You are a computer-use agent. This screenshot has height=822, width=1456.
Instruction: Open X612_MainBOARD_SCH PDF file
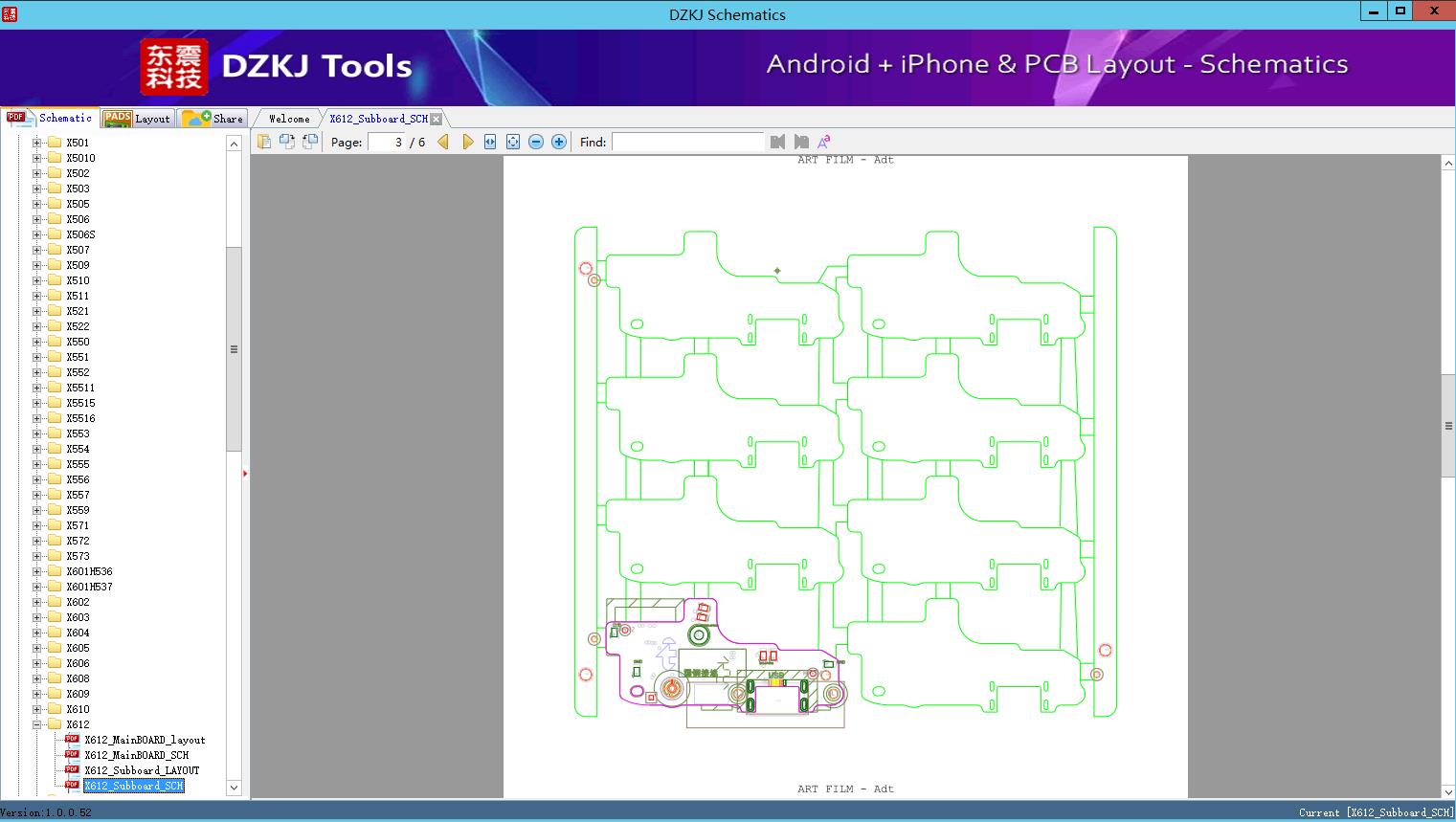point(137,755)
